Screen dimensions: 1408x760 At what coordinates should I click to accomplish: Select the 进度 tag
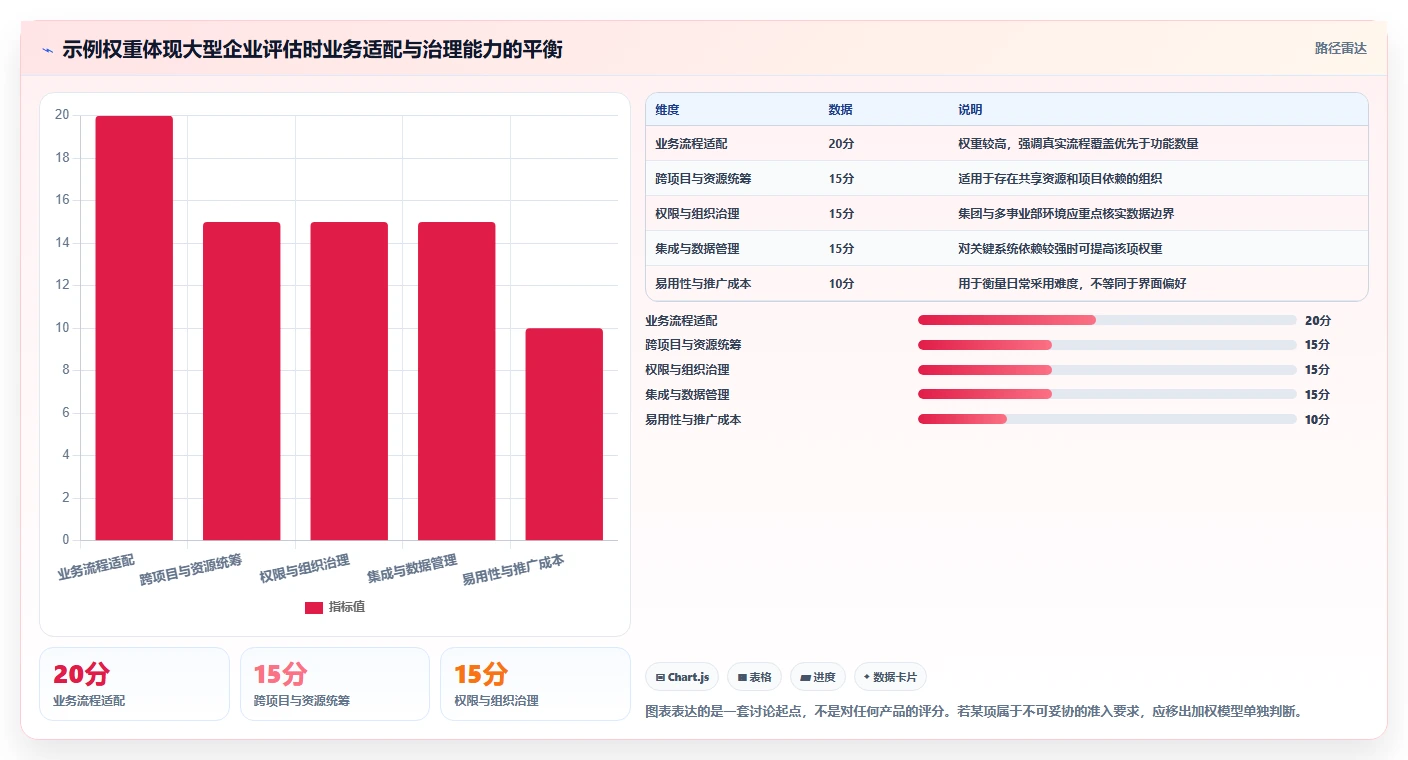pos(817,677)
